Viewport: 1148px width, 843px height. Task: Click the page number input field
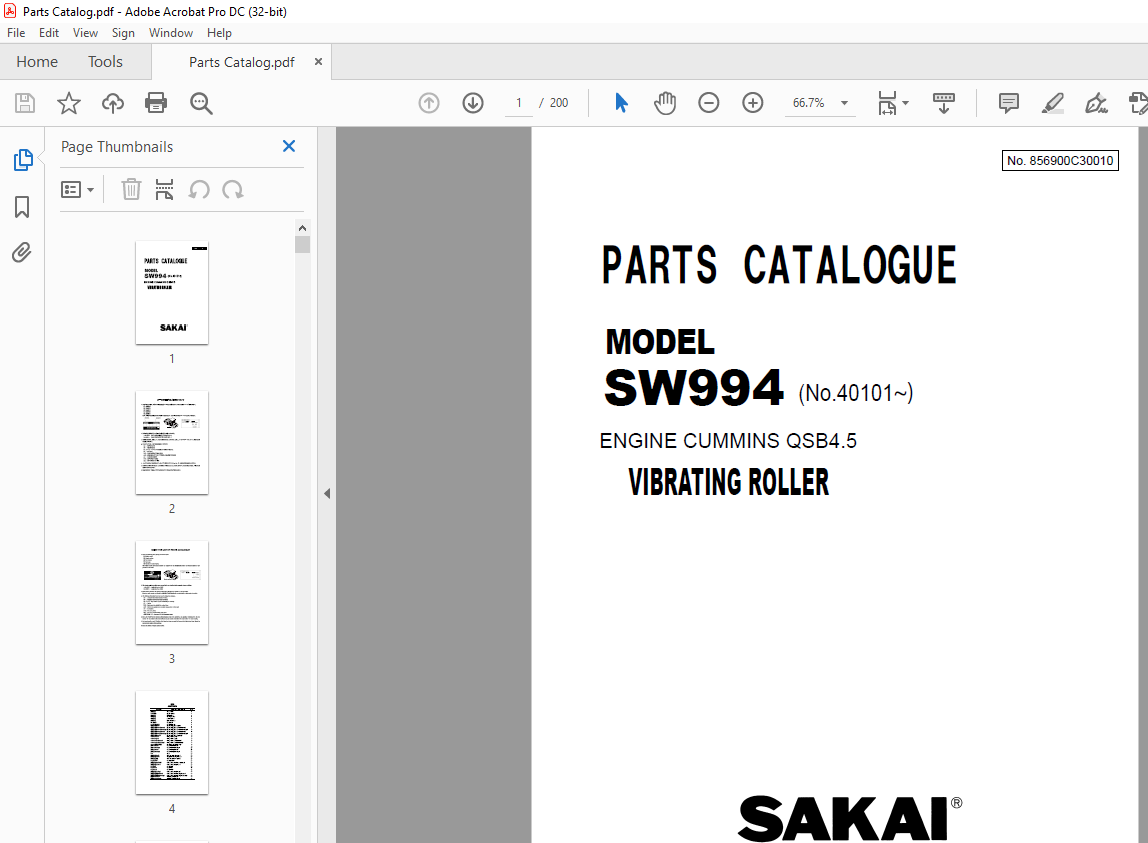[x=519, y=103]
